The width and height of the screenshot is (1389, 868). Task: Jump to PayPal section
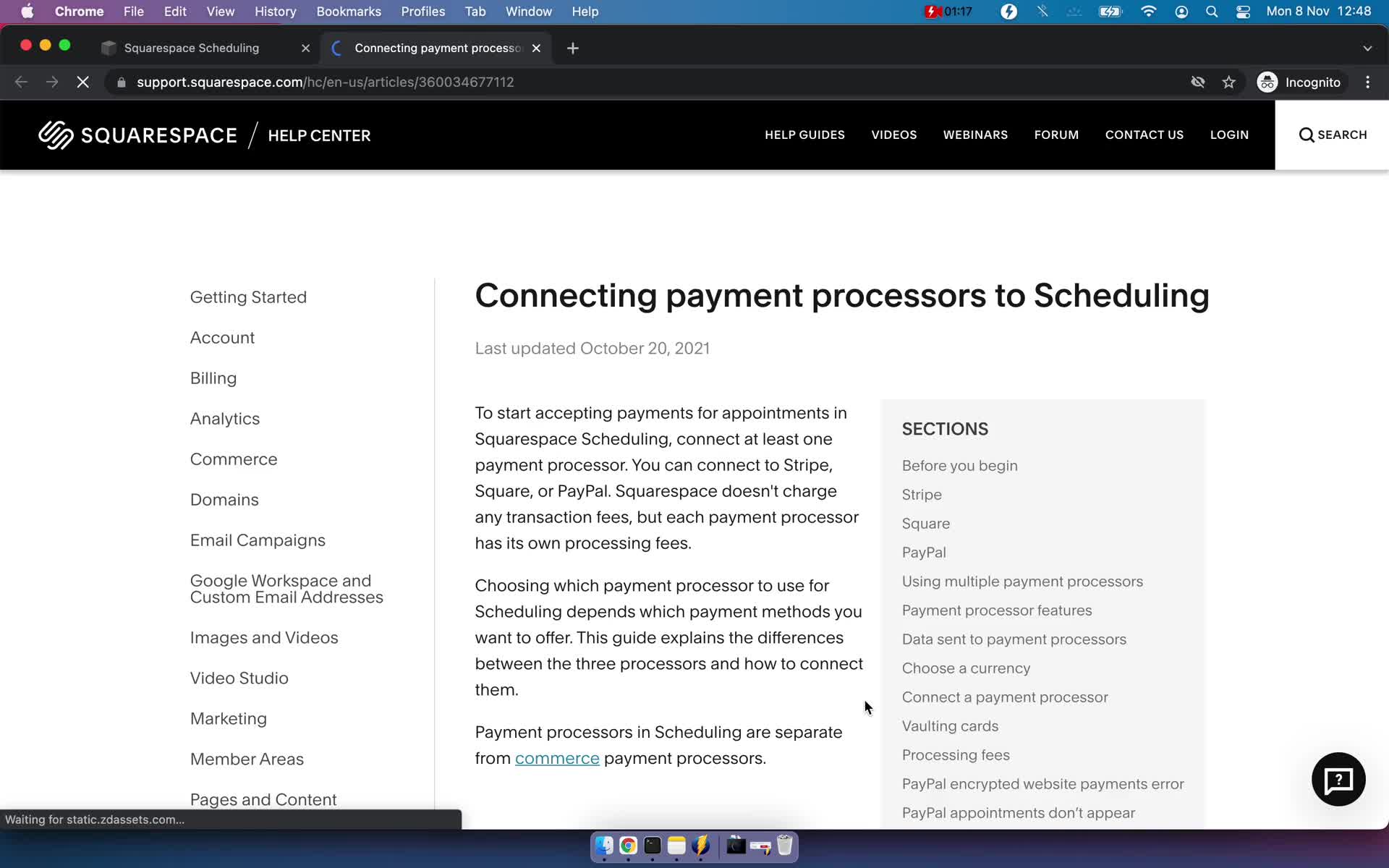click(x=924, y=553)
